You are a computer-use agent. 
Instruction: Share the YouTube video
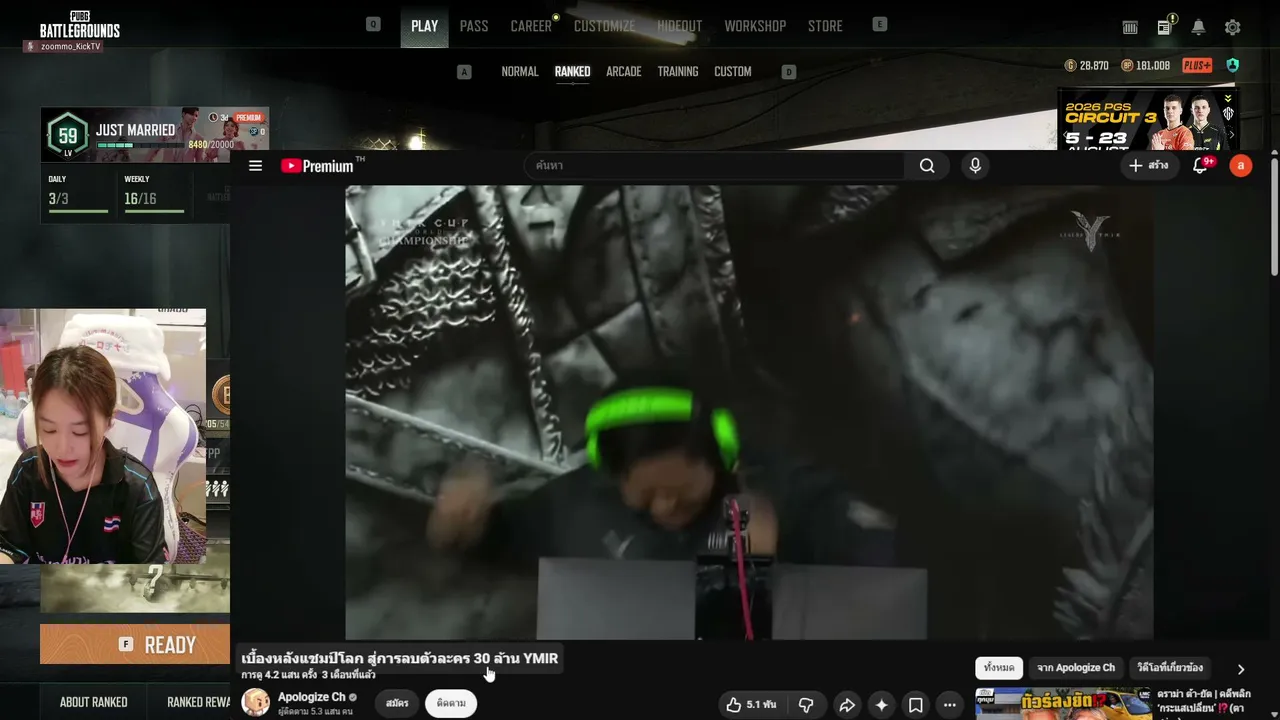coord(847,705)
